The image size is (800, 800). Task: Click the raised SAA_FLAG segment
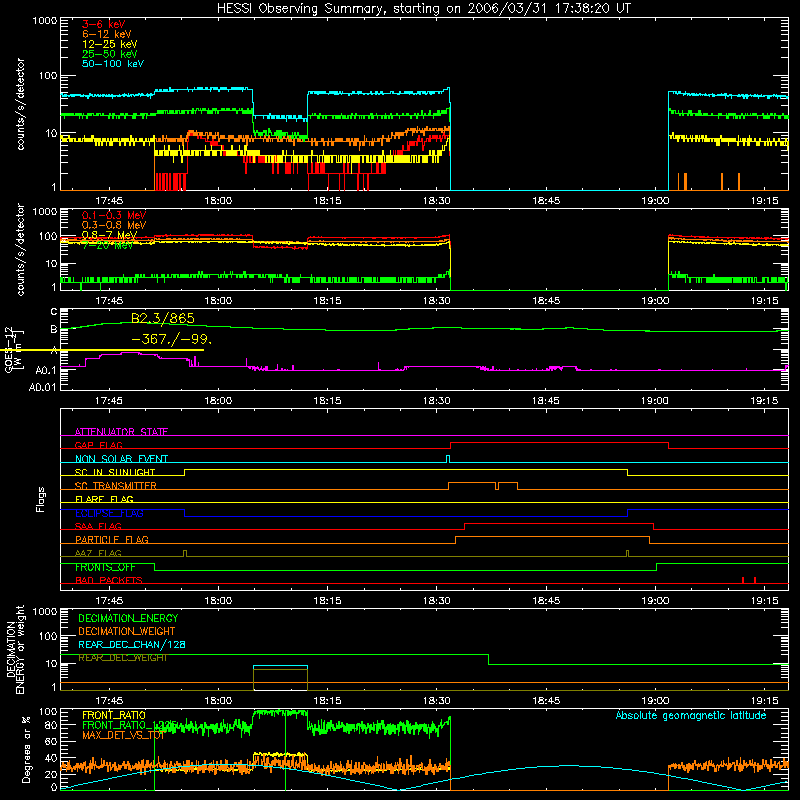coord(559,524)
